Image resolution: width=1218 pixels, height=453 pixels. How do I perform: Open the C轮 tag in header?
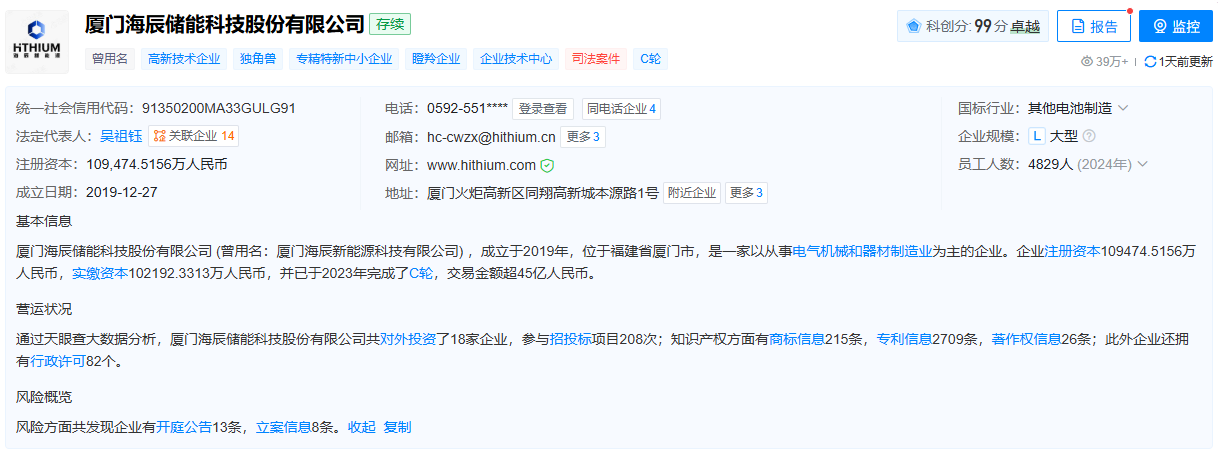pyautogui.click(x=650, y=59)
